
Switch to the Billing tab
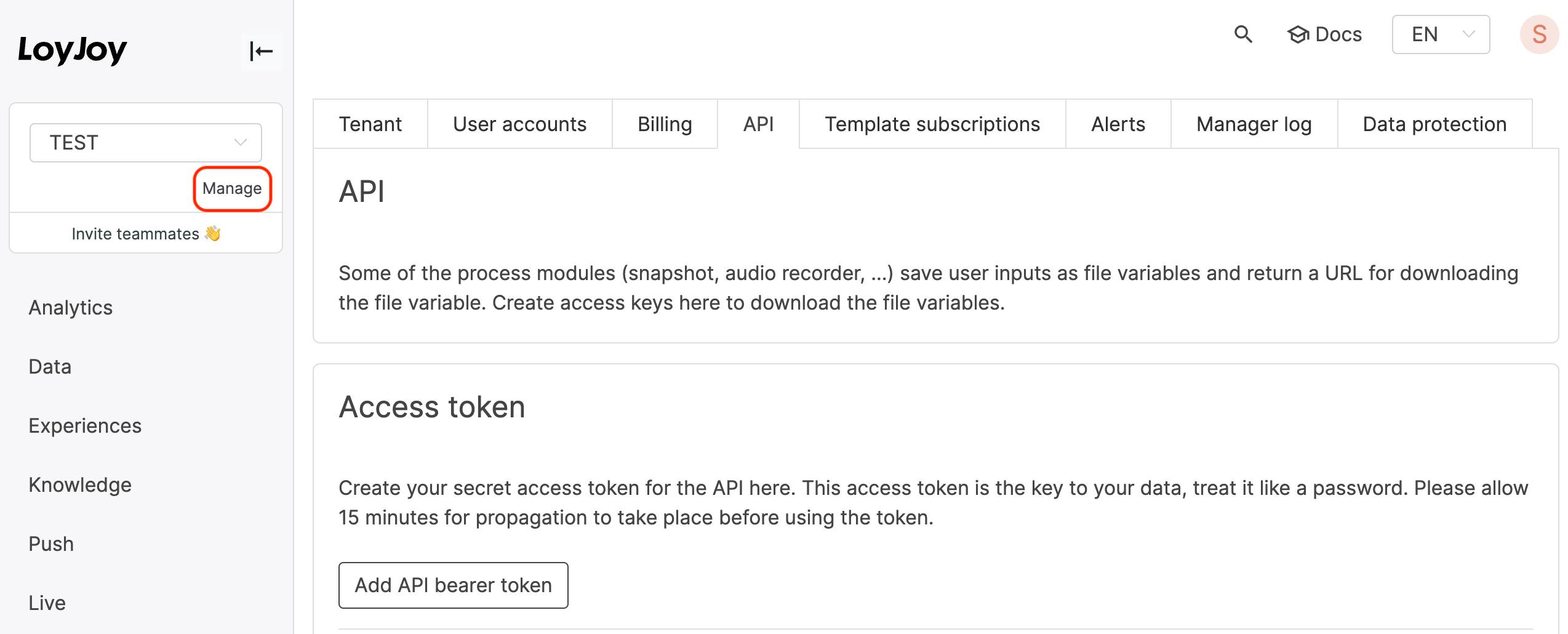(665, 124)
